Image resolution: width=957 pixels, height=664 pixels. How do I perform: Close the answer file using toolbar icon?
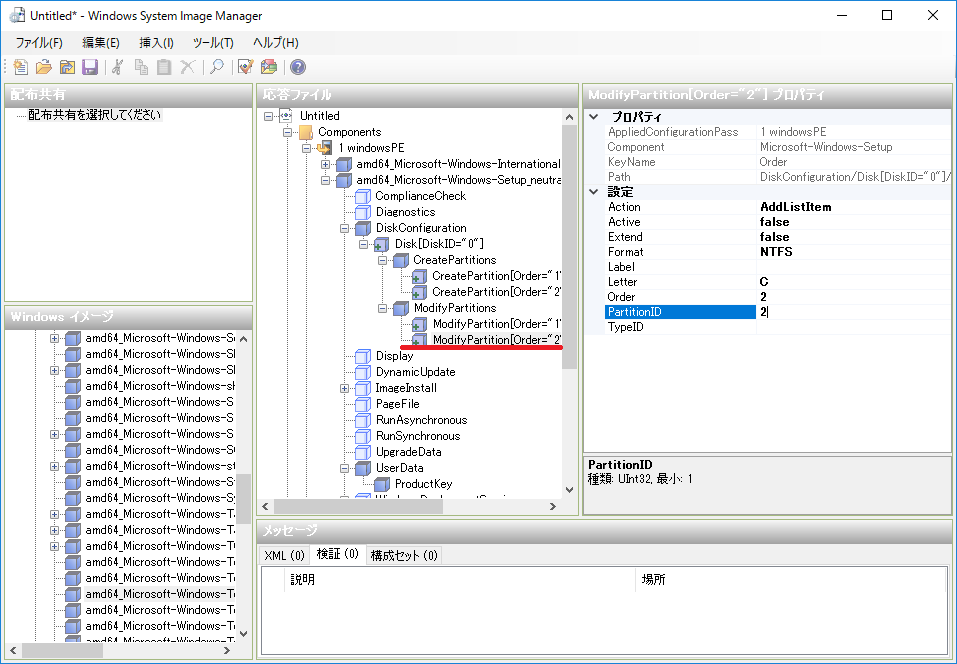coord(67,67)
